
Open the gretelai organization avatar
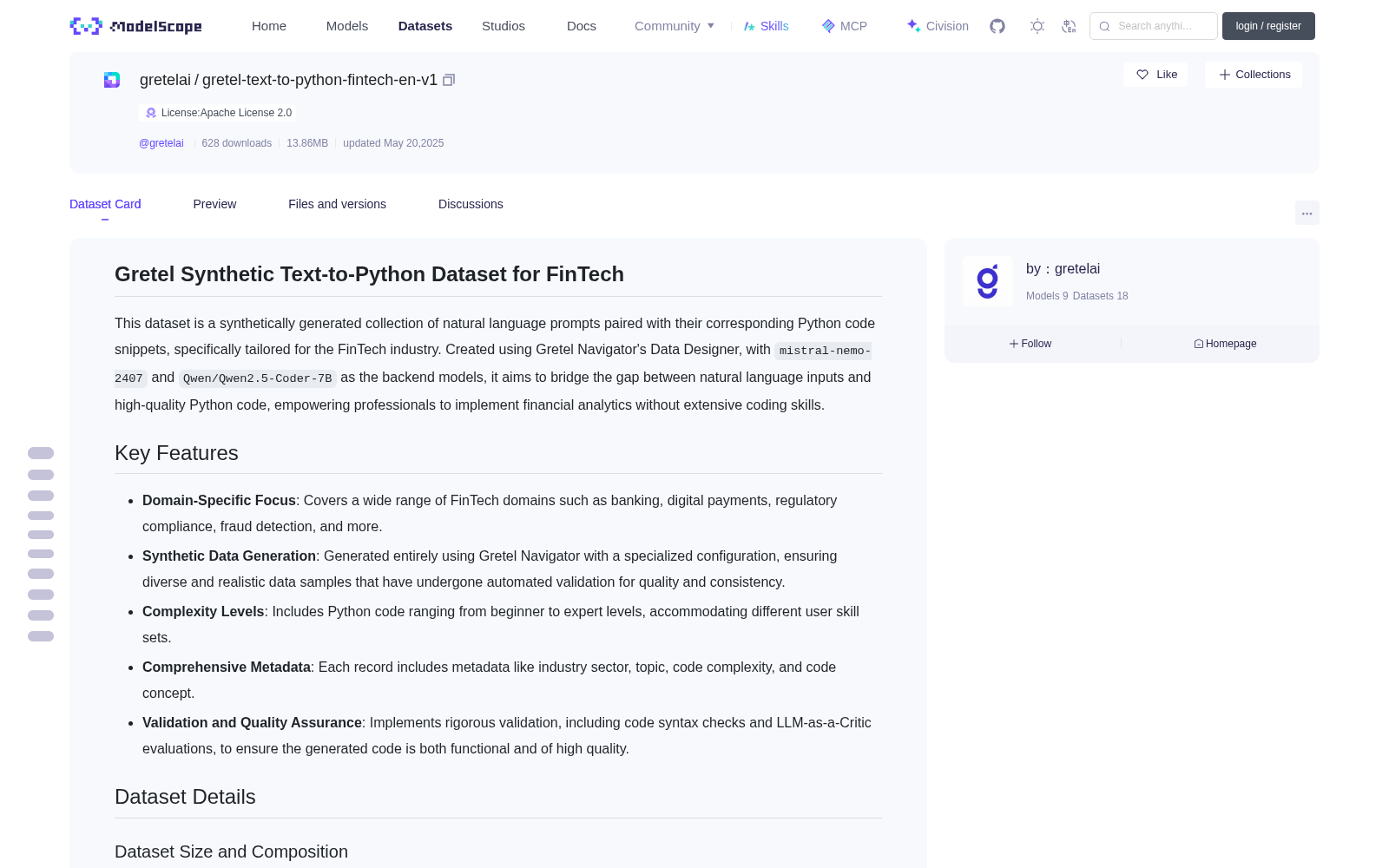[988, 281]
